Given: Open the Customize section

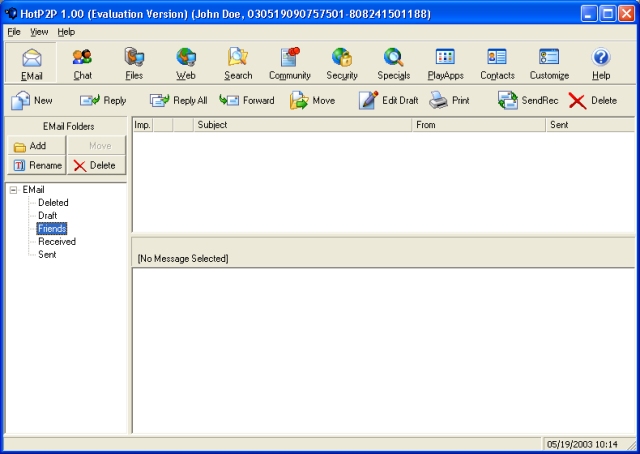Looking at the screenshot, I should 549,63.
